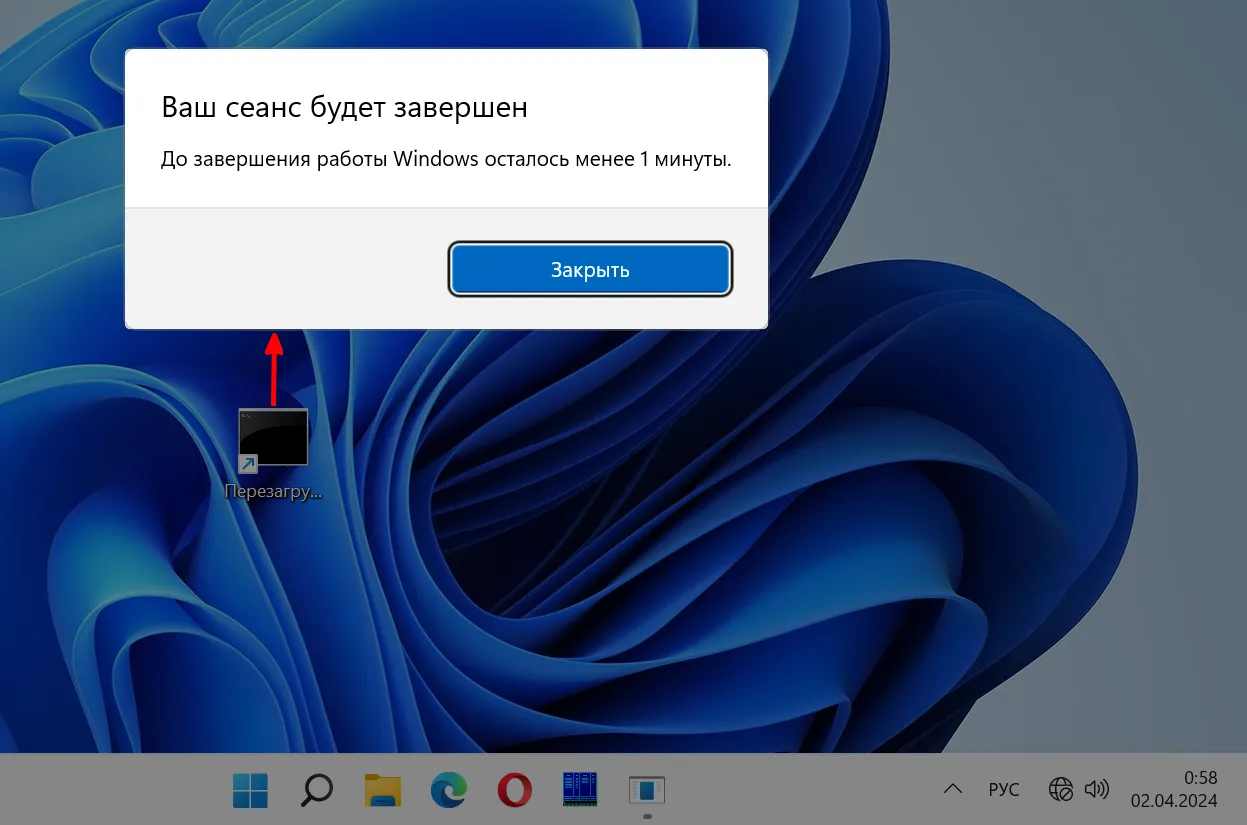Open the blue two-panel file manager icon
The height and width of the screenshot is (825, 1247).
pyautogui.click(x=580, y=790)
